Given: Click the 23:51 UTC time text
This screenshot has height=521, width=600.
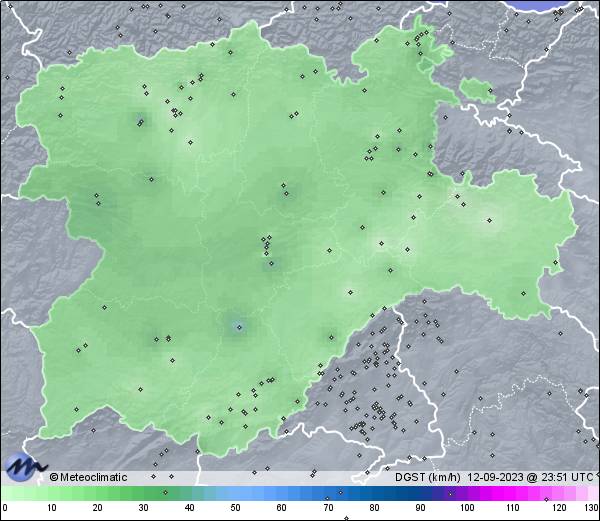Looking at the screenshot, I should click(568, 477).
